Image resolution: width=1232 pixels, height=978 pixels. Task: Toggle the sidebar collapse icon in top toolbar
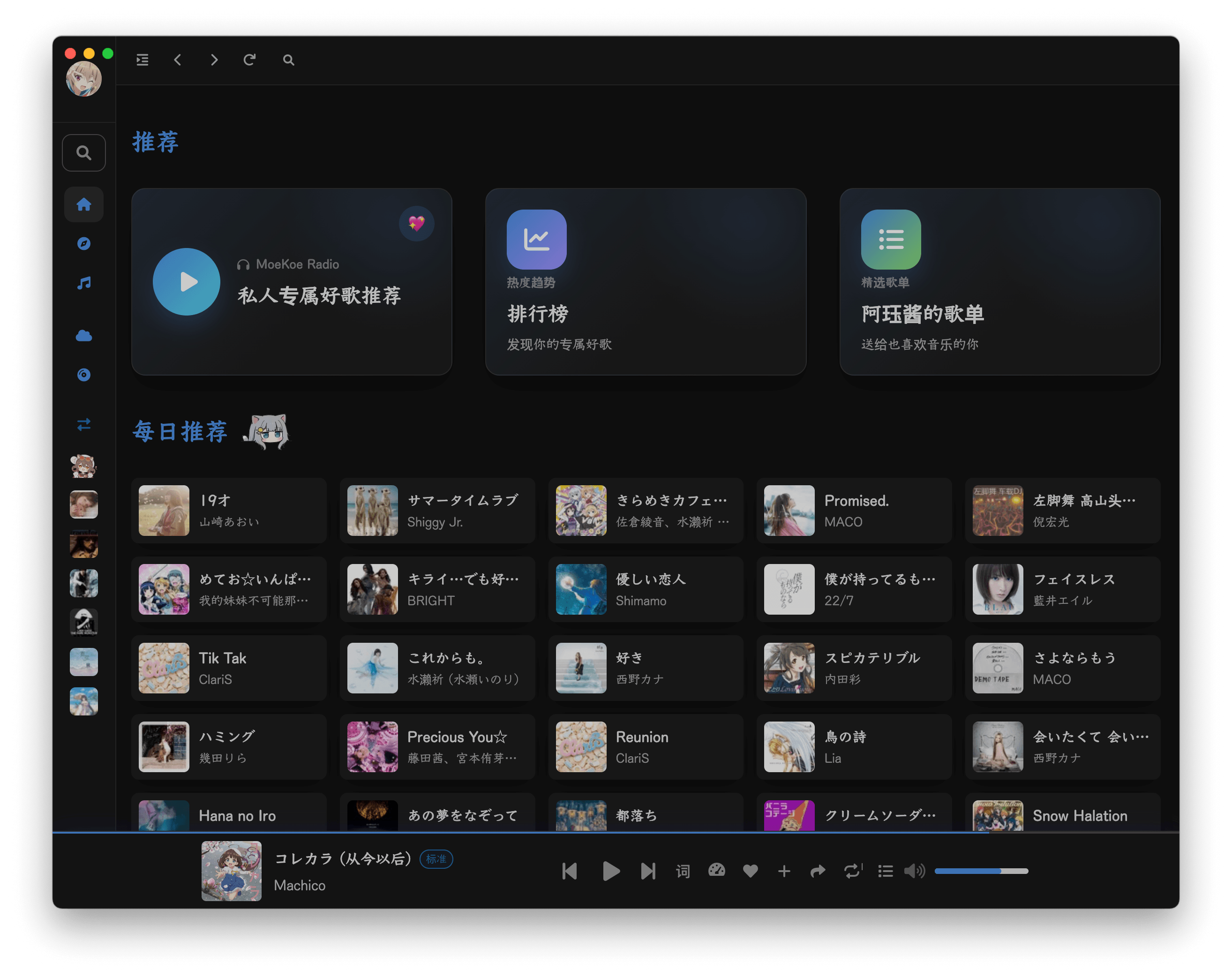[143, 60]
